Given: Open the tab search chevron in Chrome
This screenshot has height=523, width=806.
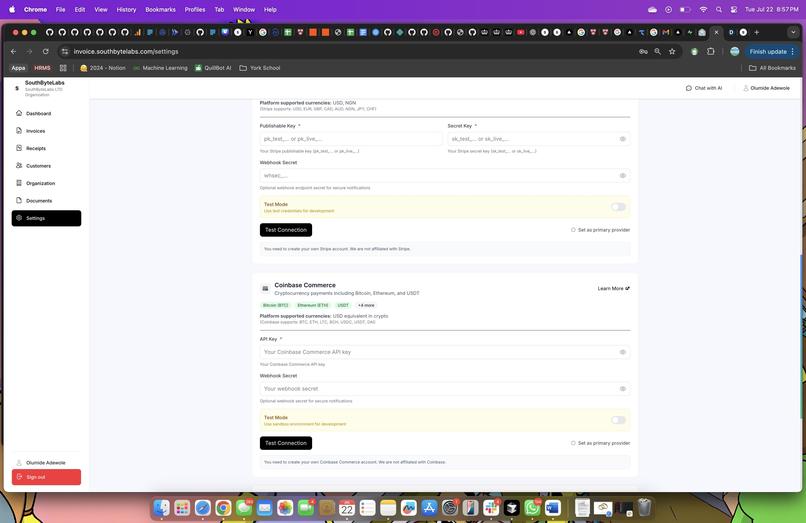Looking at the screenshot, I should coord(793,32).
